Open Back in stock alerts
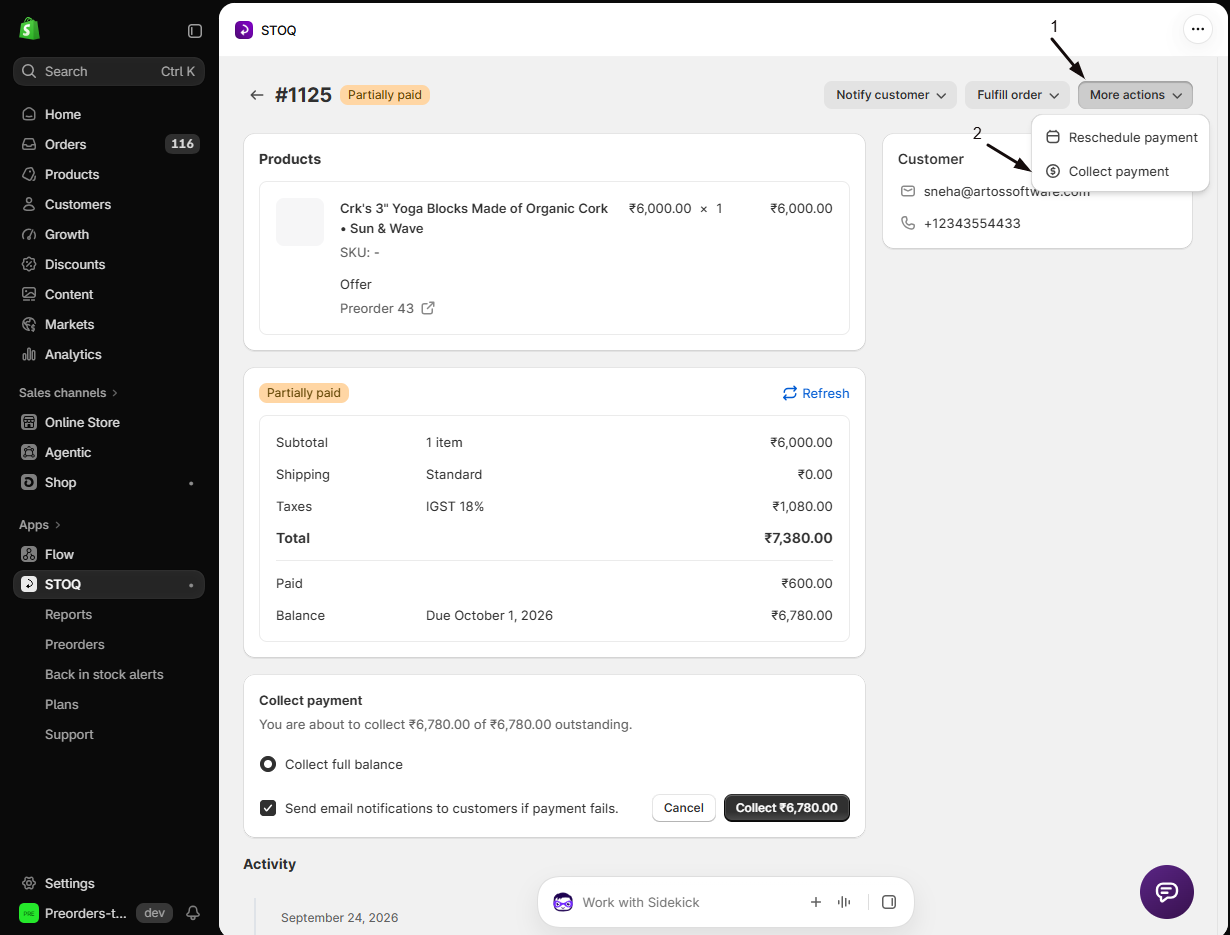The width and height of the screenshot is (1230, 935). pyautogui.click(x=104, y=674)
